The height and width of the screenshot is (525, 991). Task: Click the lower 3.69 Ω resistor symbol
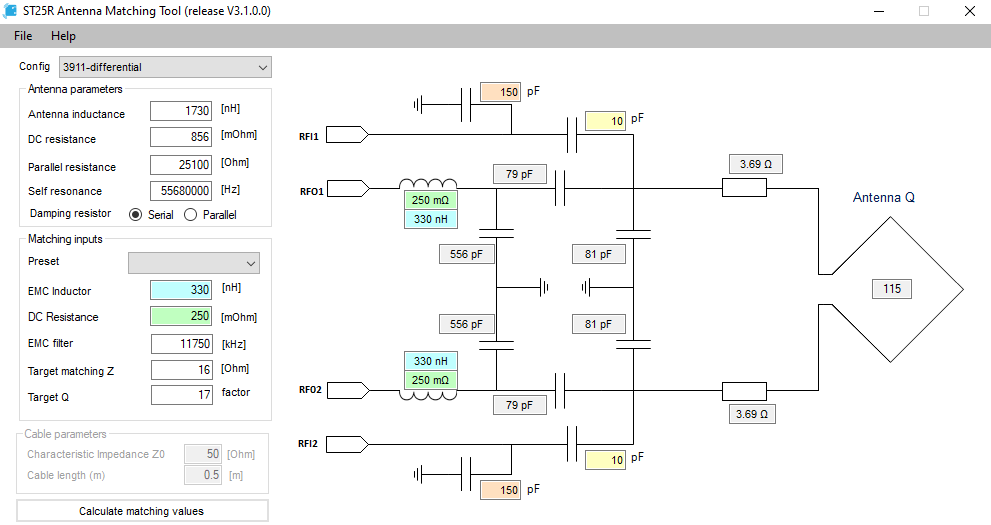pos(745,391)
